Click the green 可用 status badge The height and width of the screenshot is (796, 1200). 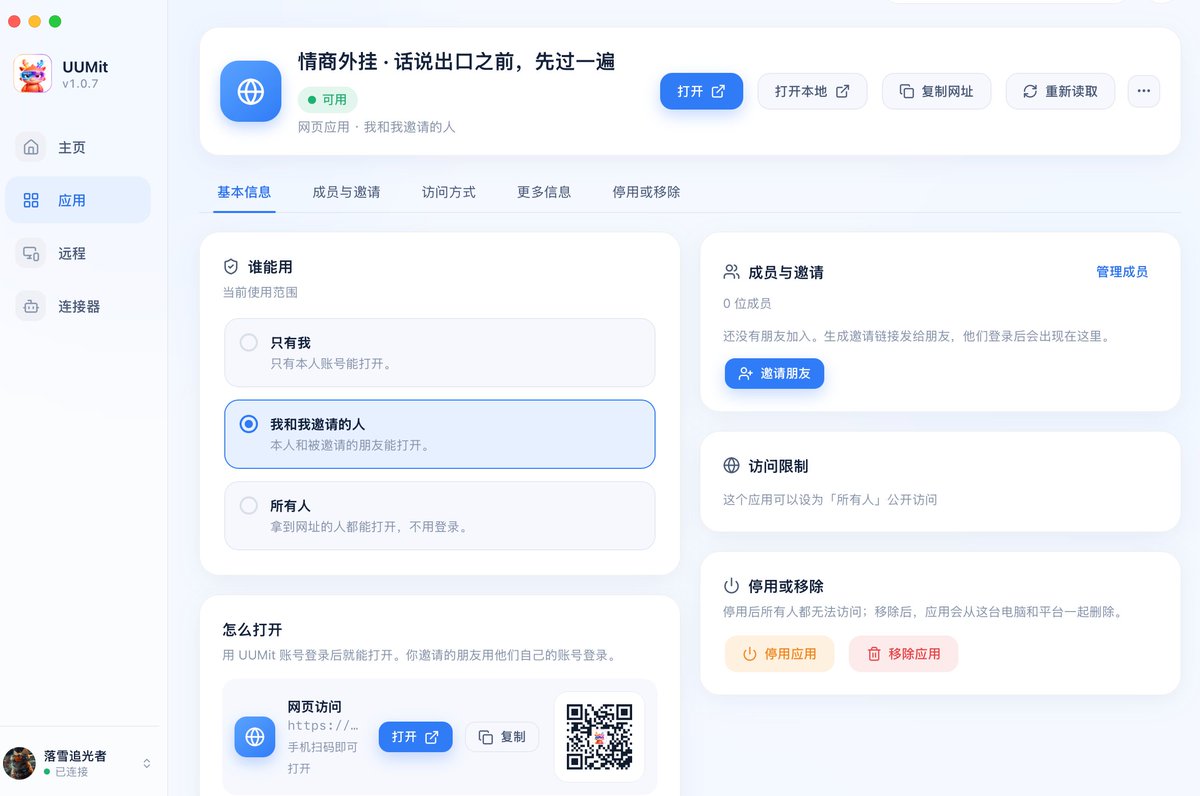(327, 100)
